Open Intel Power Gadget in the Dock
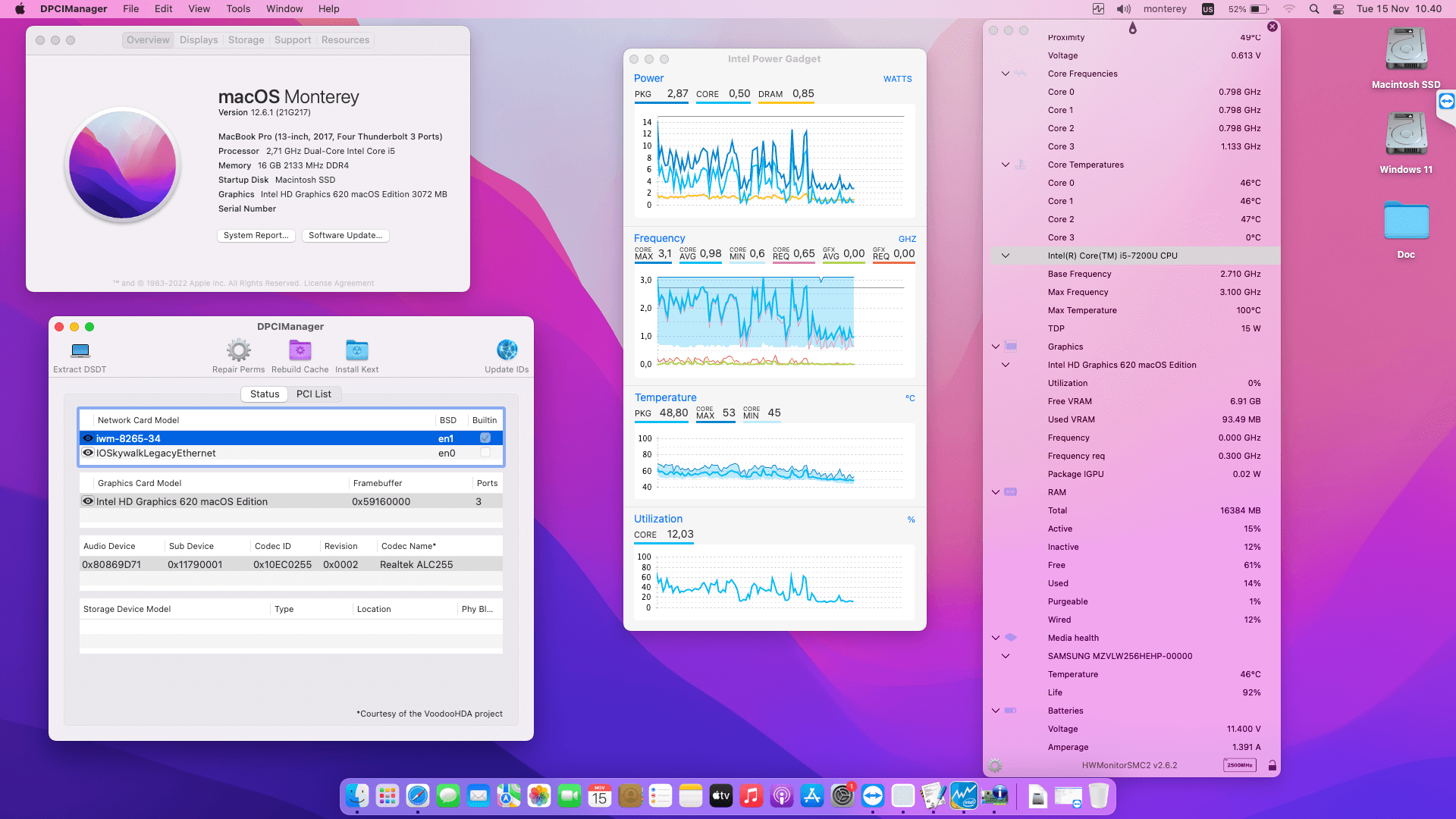This screenshot has height=819, width=1456. 964,795
